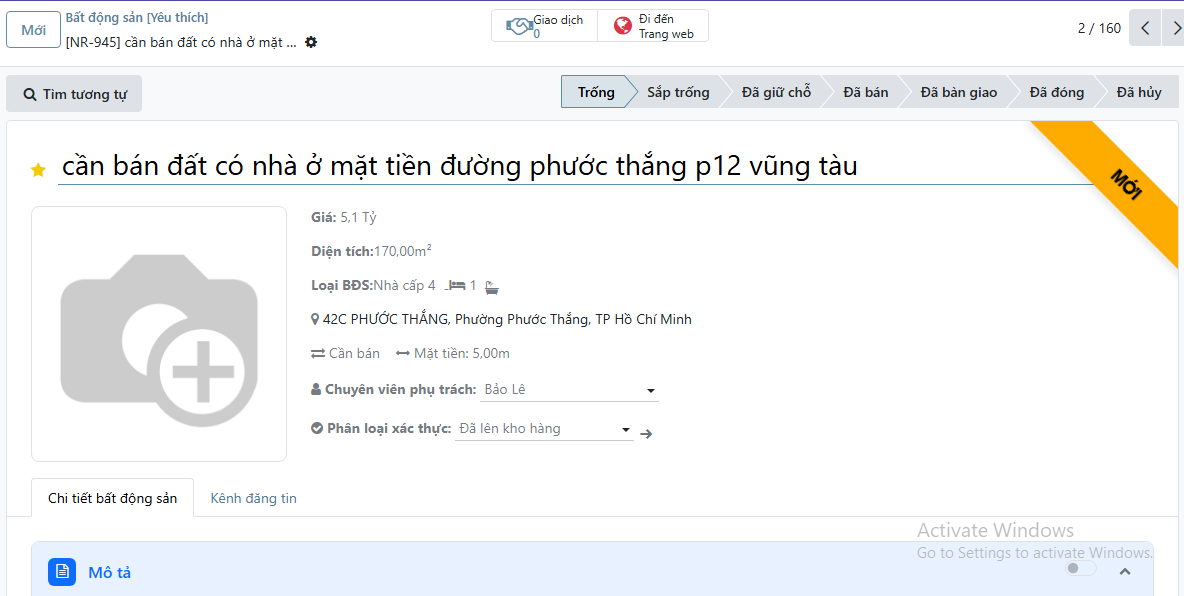Click the Đi đến Trang web button
Screen dimensions: 1184x596
(653, 26)
